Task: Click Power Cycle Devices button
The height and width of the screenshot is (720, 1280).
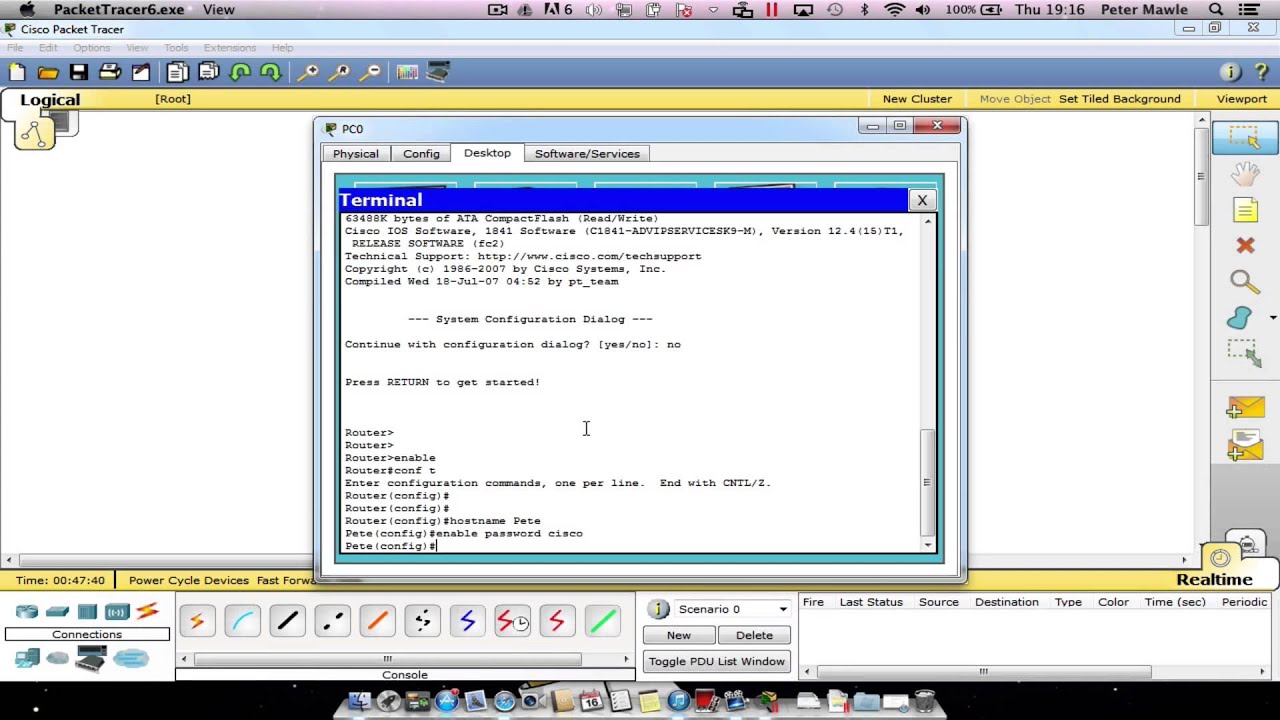Action: tap(189, 580)
